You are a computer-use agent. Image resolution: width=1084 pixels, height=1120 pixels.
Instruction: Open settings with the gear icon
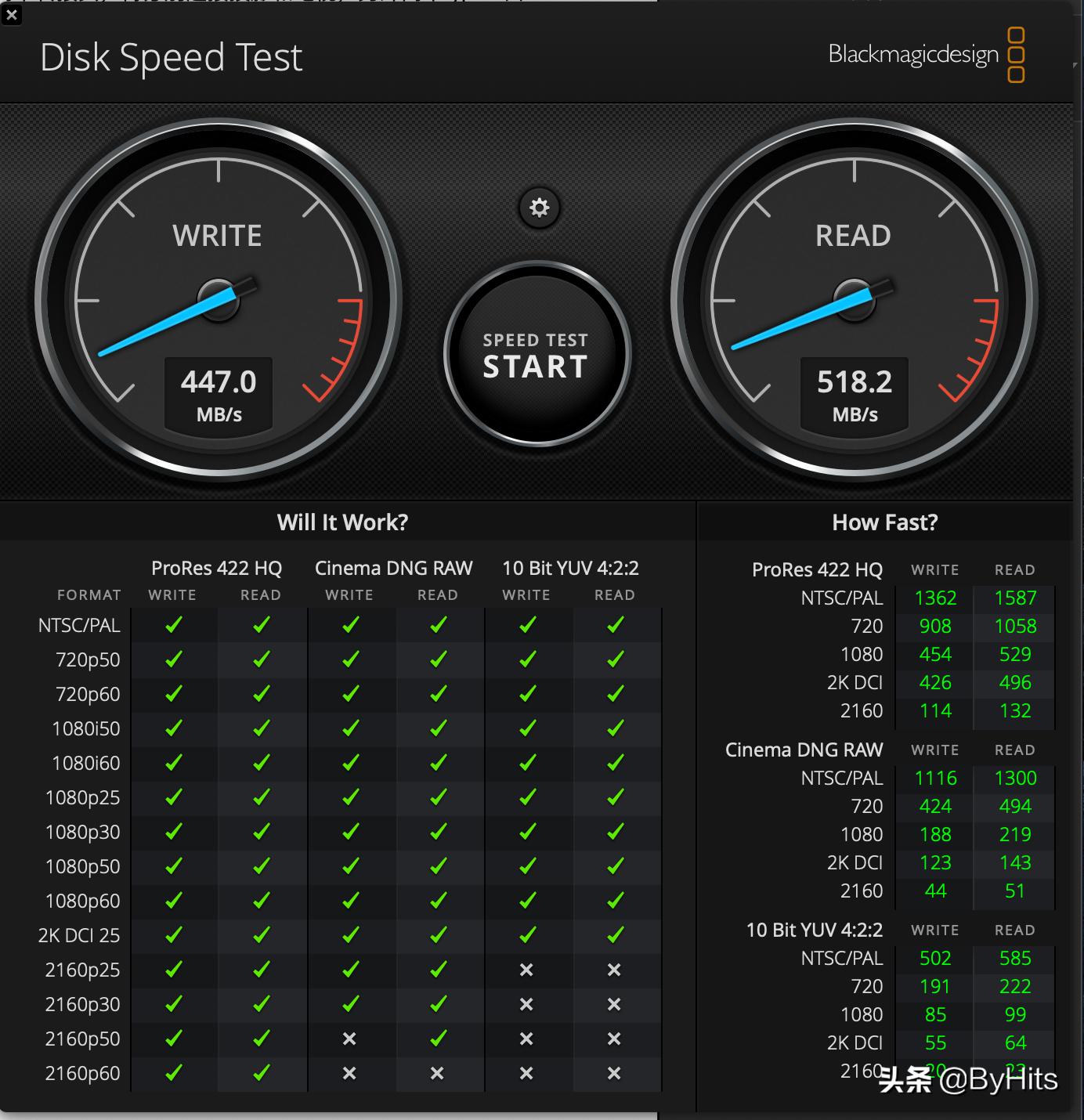[x=539, y=208]
